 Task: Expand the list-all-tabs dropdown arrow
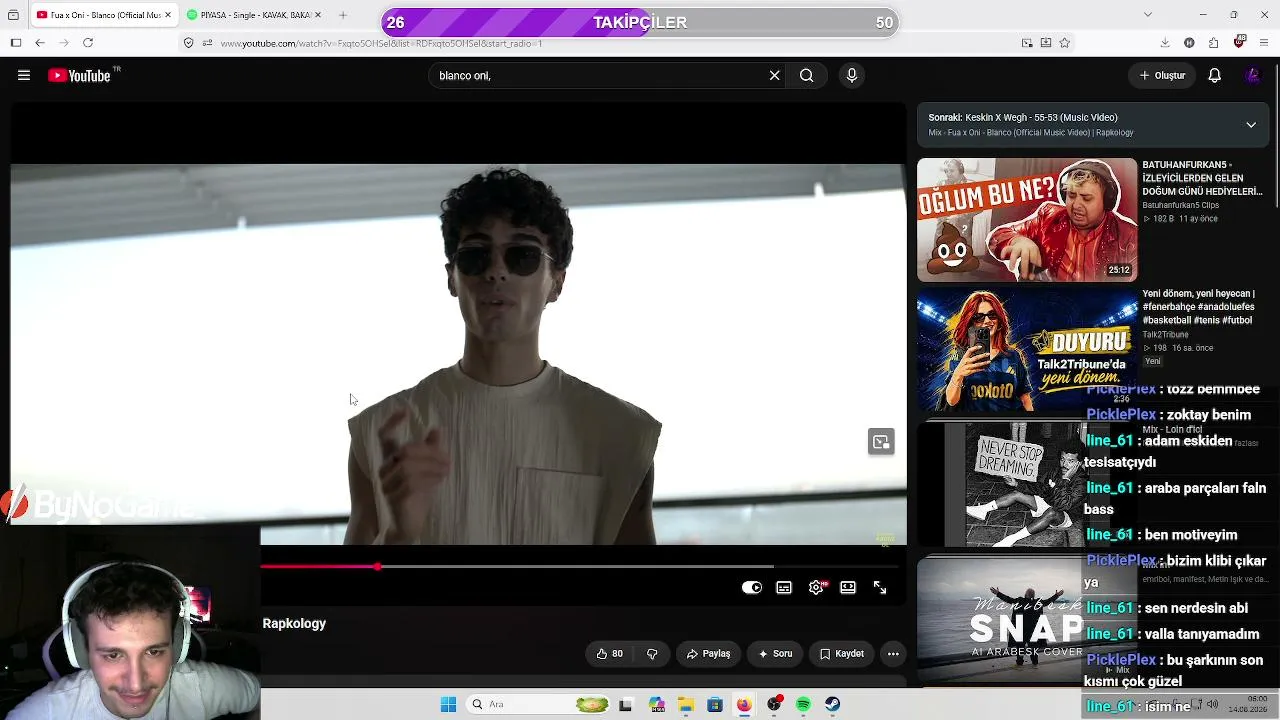coord(1147,14)
